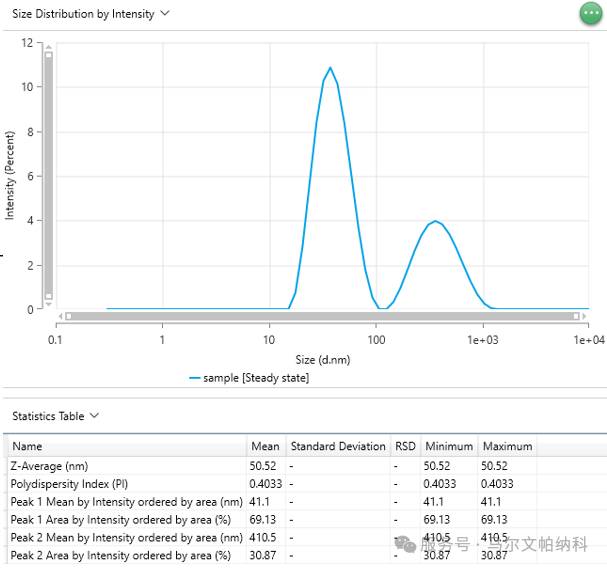
Task: Sort by the Maximum column header
Action: click(x=507, y=446)
